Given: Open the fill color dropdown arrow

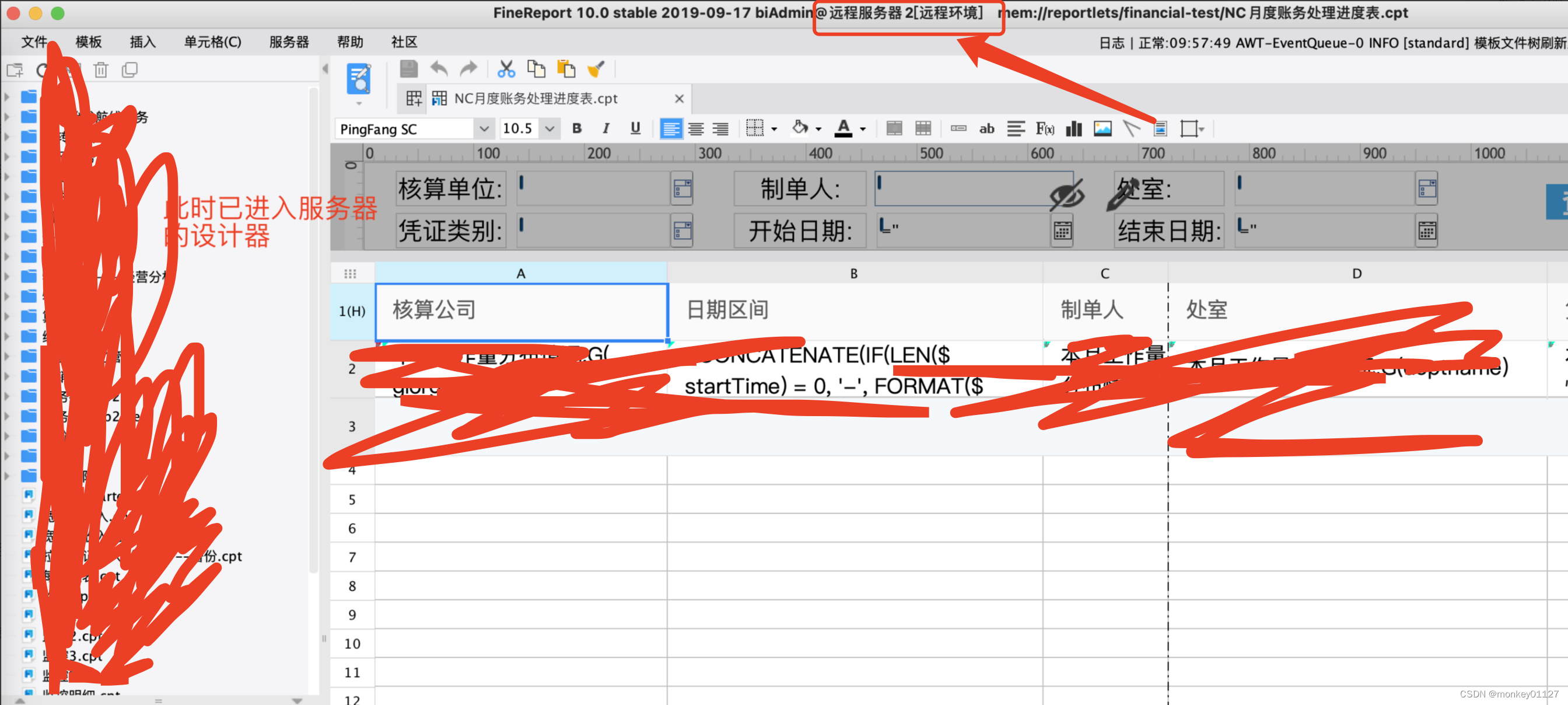Looking at the screenshot, I should click(818, 129).
